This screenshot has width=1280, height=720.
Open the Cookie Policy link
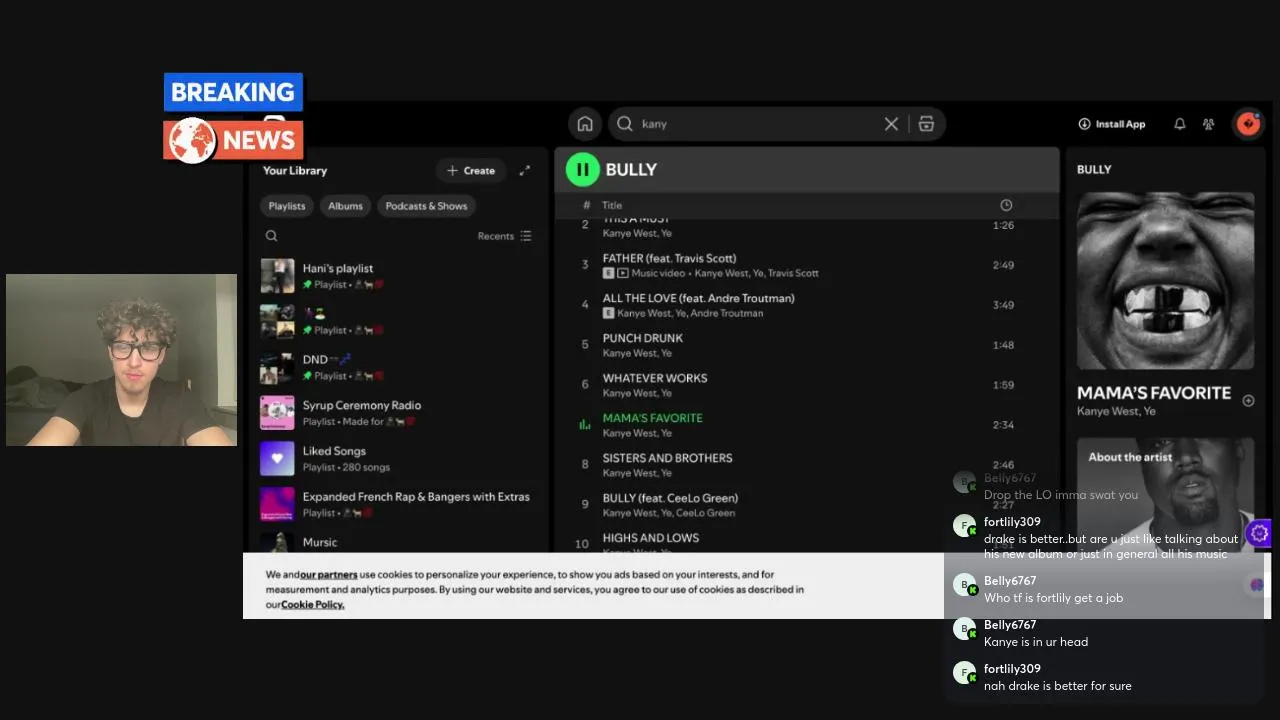pos(313,605)
